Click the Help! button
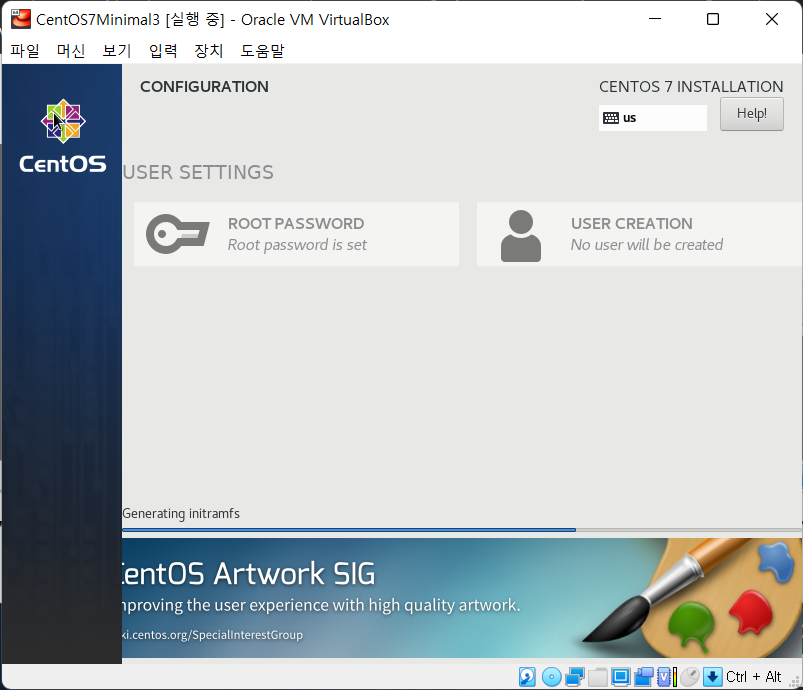The height and width of the screenshot is (690, 803). pos(751,114)
